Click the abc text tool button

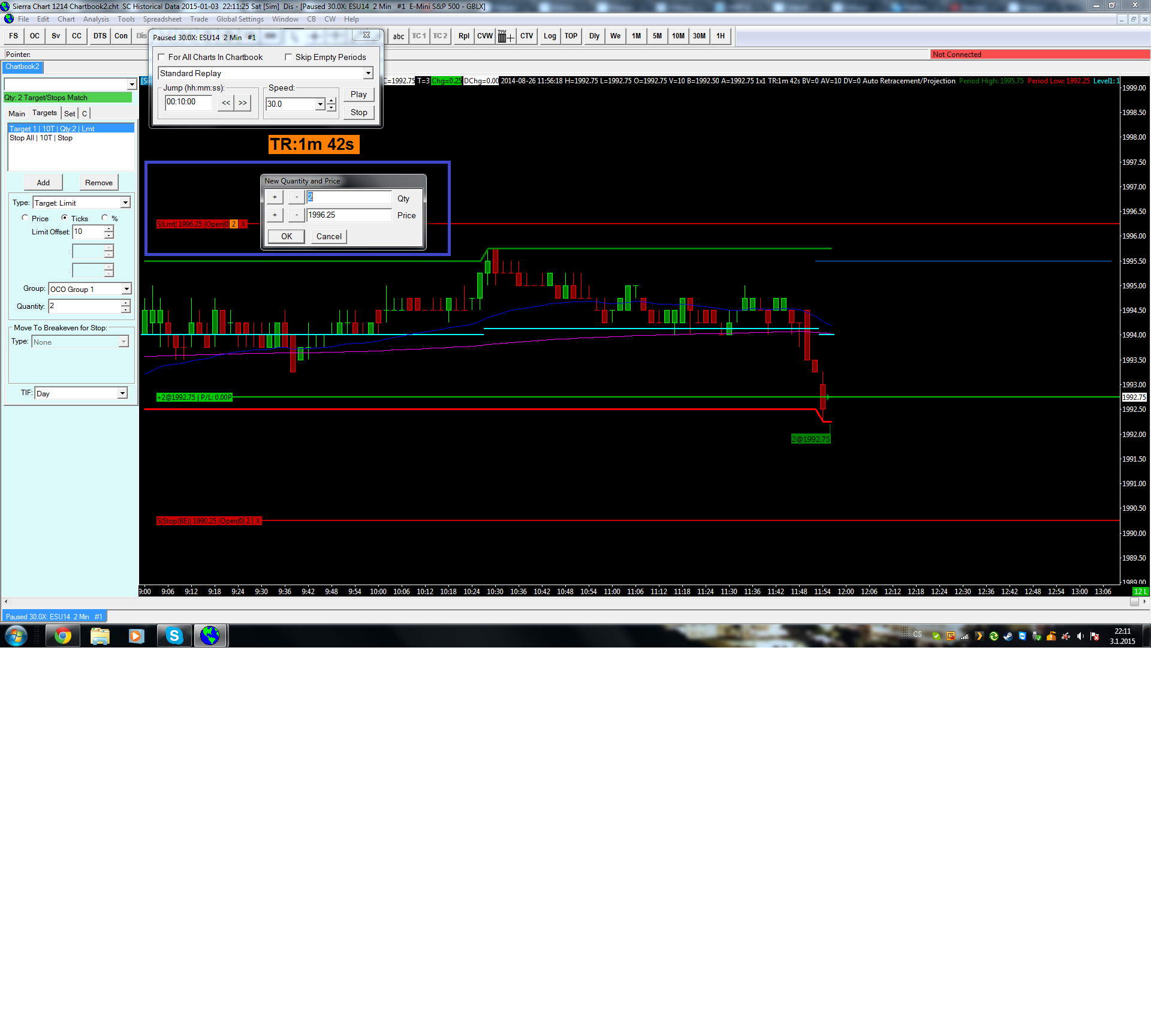tap(399, 37)
